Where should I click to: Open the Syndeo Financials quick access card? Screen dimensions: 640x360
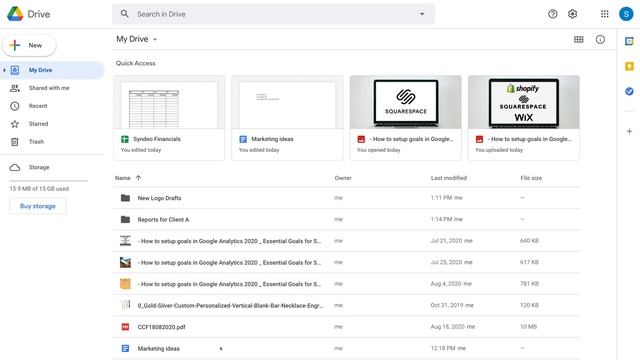point(169,118)
